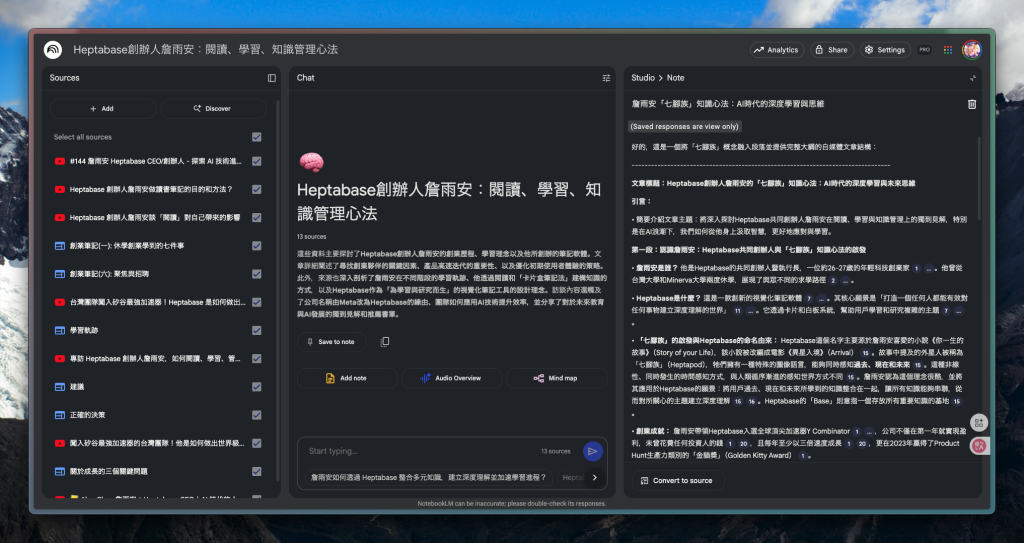
Task: Click the Chat panel heading
Action: point(306,78)
